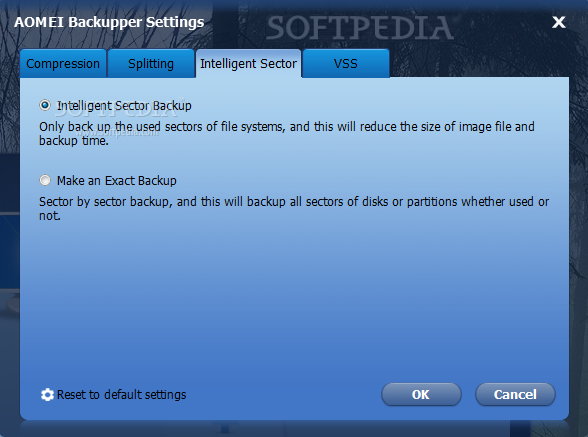This screenshot has width=588, height=437.
Task: Click the AOMEI Backupper Settings title text
Action: point(109,22)
